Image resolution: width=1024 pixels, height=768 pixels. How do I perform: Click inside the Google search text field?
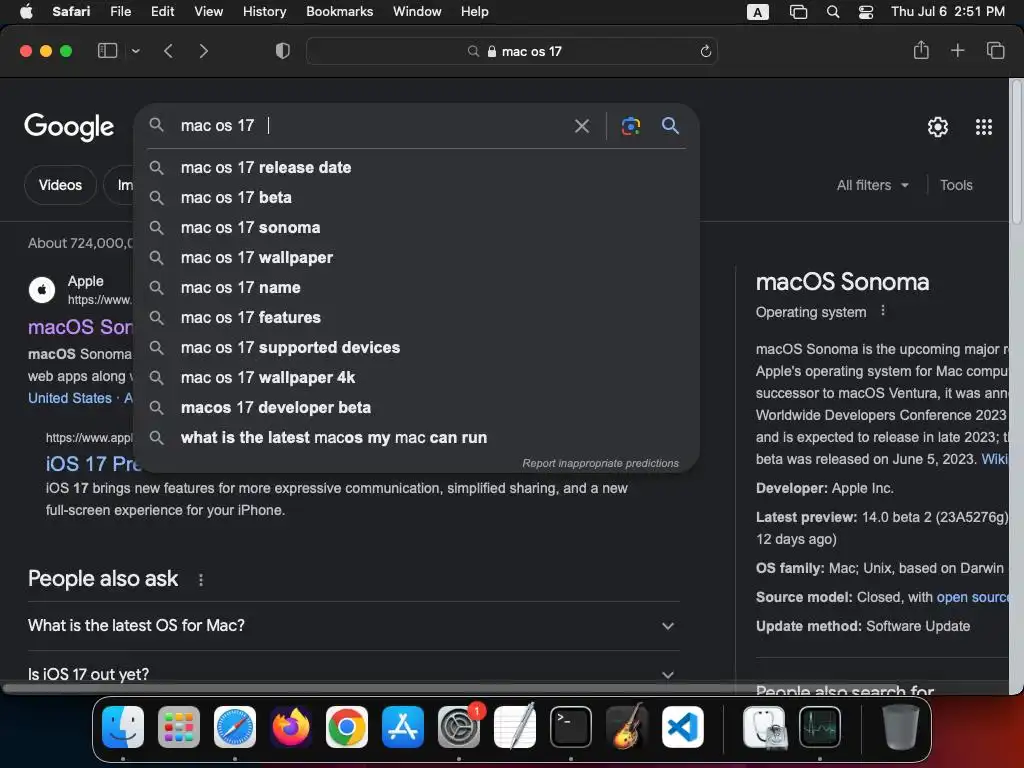tap(372, 125)
